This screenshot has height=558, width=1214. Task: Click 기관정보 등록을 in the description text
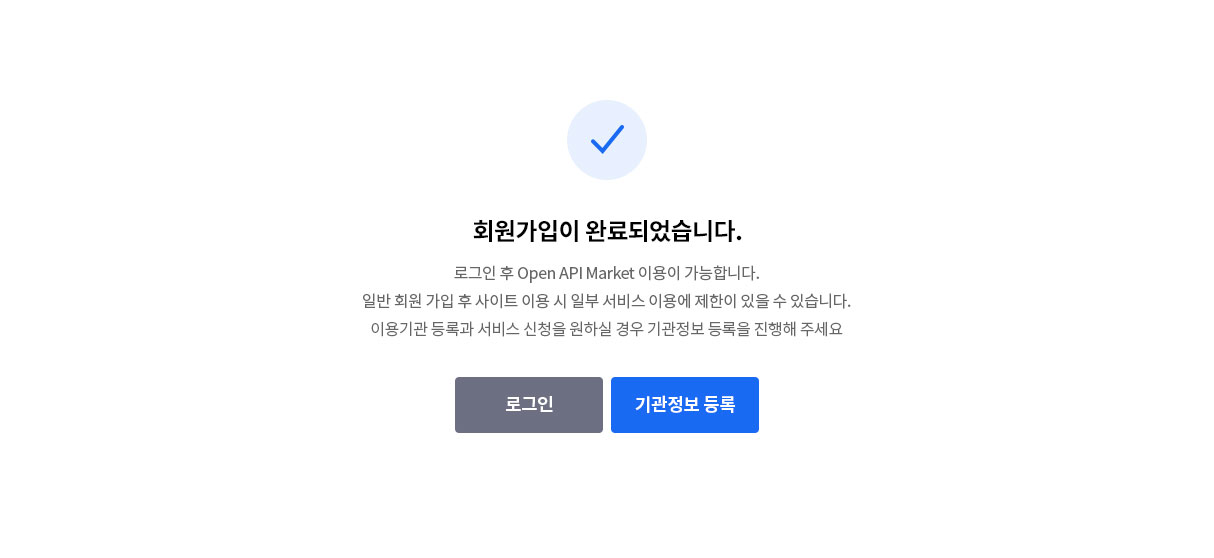click(698, 329)
